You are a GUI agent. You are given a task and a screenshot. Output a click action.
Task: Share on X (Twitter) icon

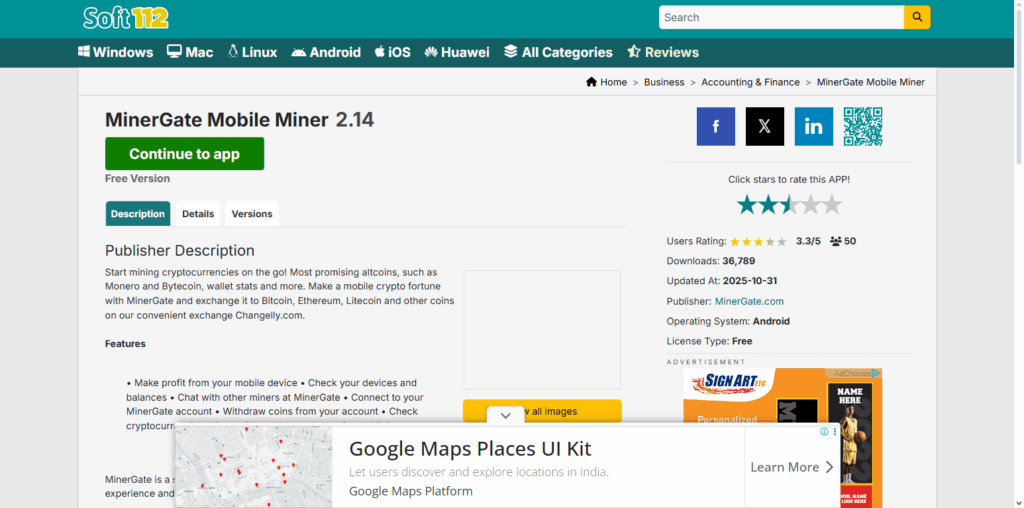[765, 127]
